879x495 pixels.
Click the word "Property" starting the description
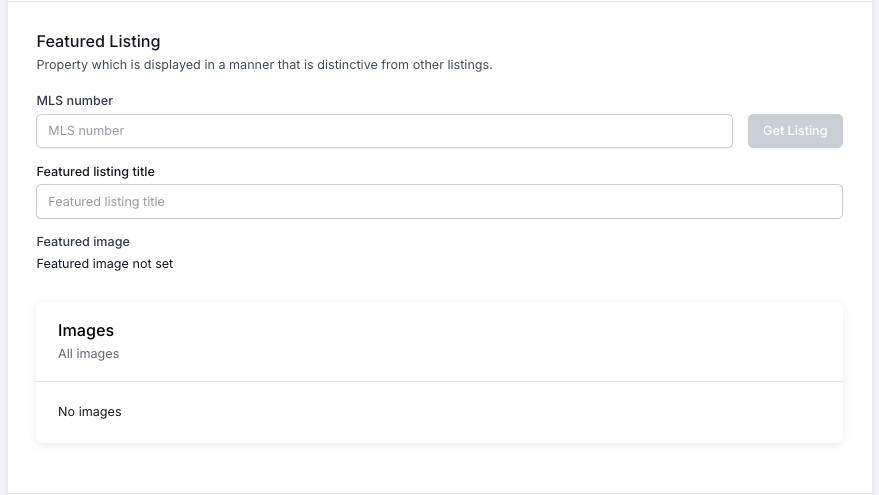(x=62, y=65)
